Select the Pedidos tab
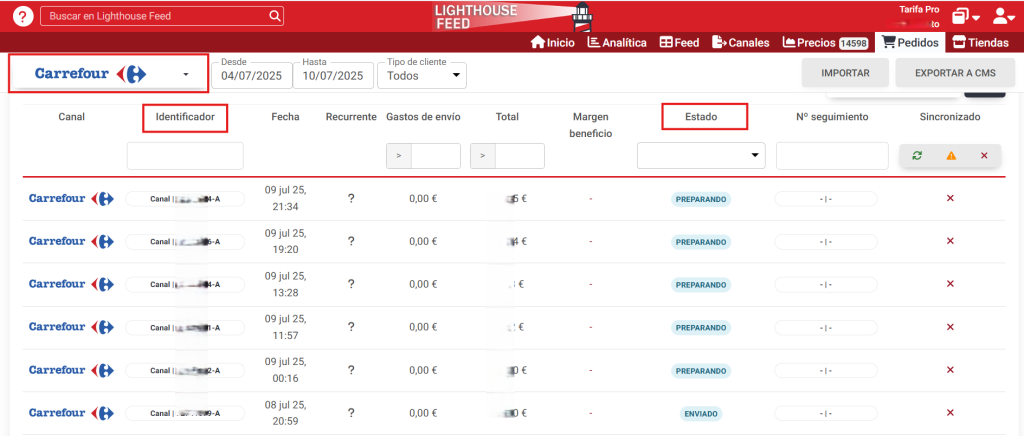The image size is (1024, 436). (910, 42)
